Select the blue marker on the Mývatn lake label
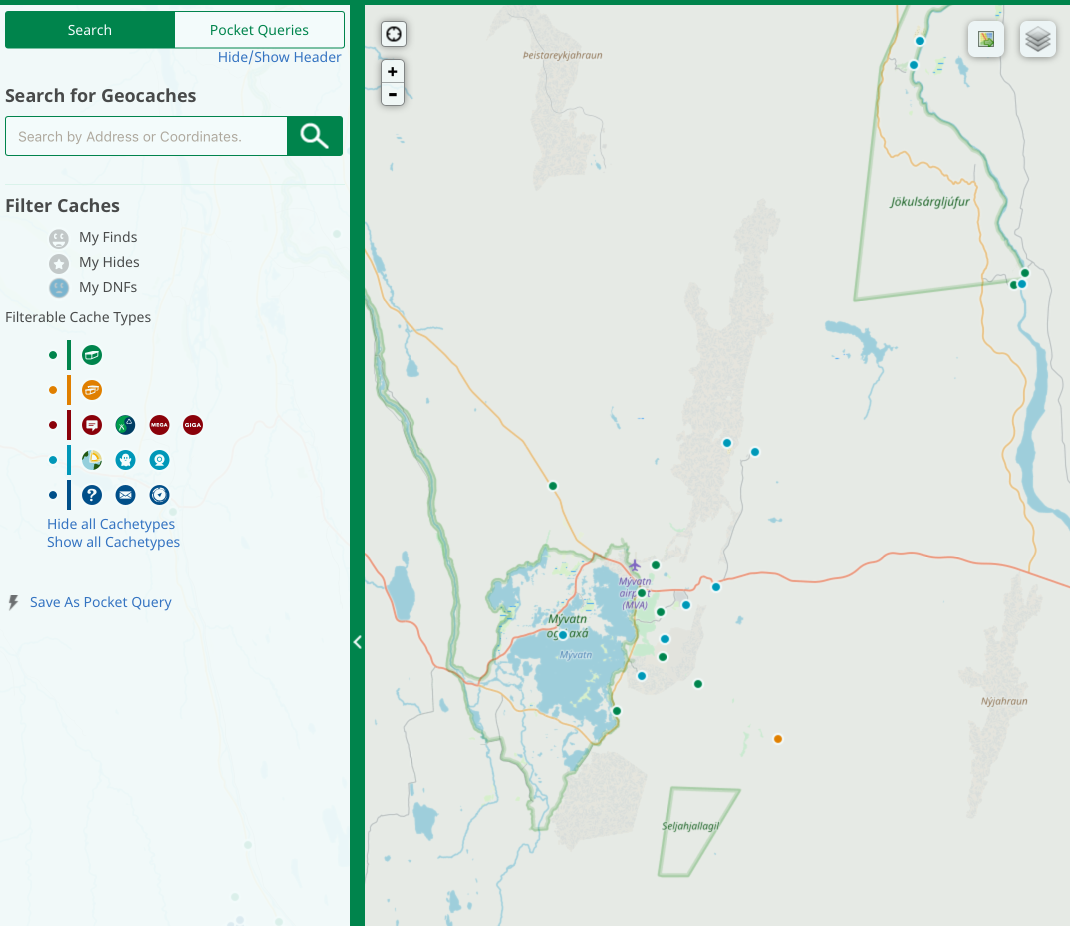 (x=563, y=635)
